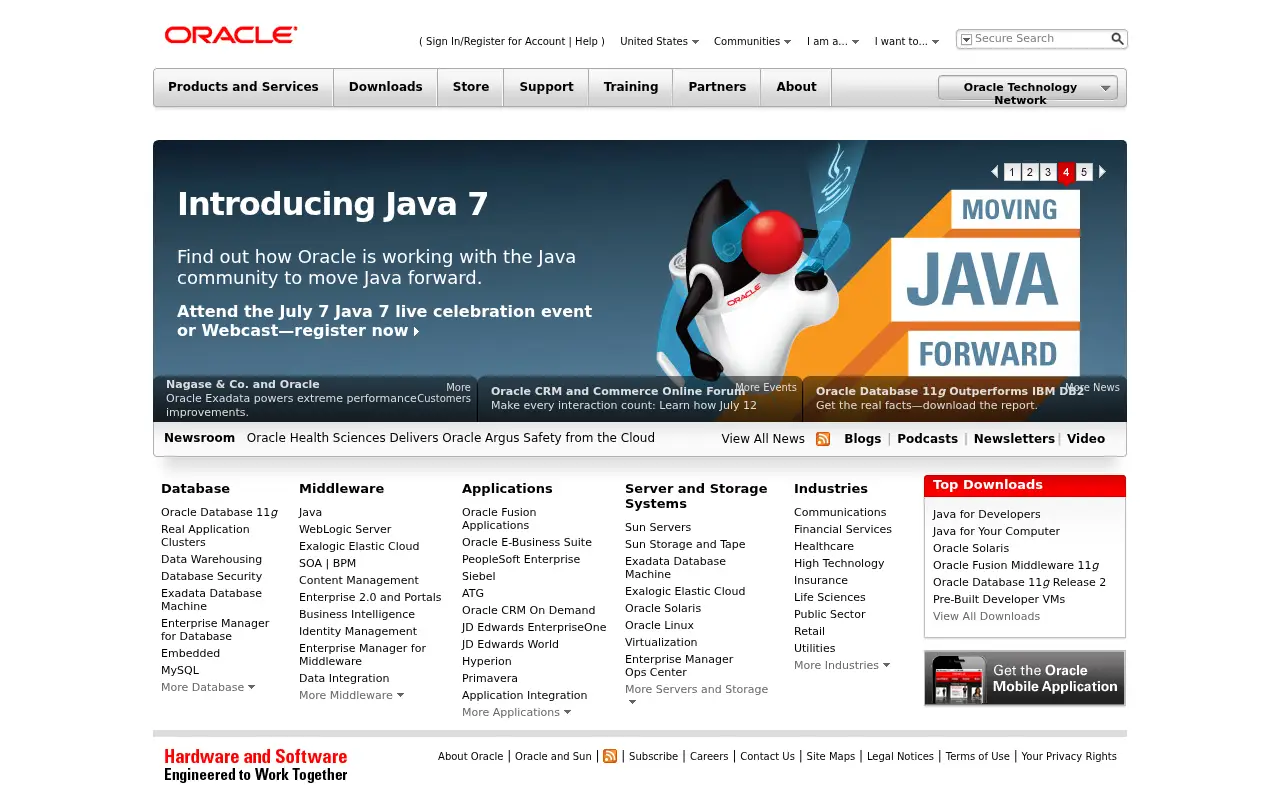Expand More Industries list

[x=842, y=665]
